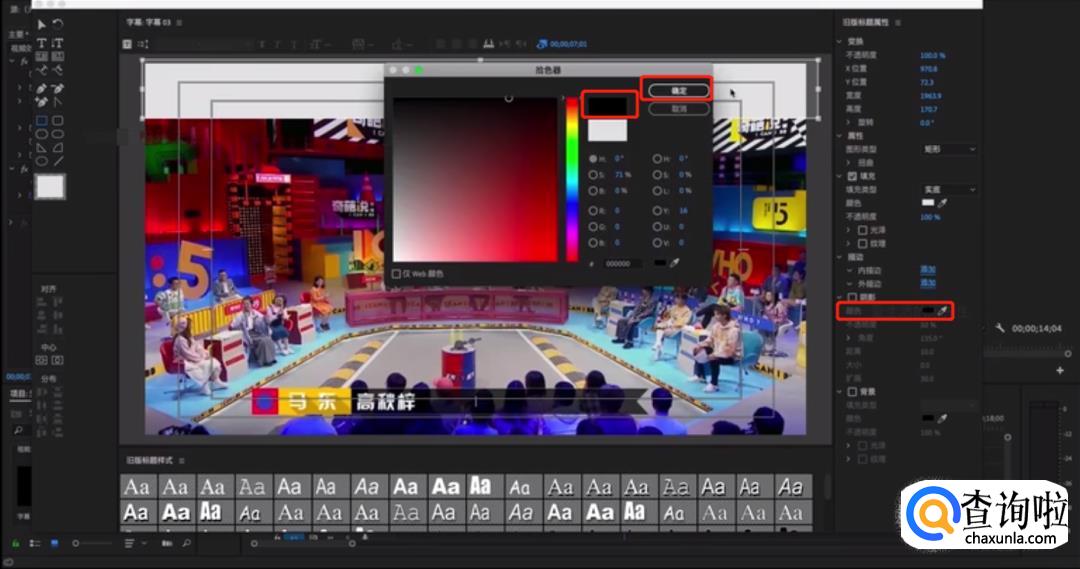Click the title template icon in toolbar

[x=127, y=43]
